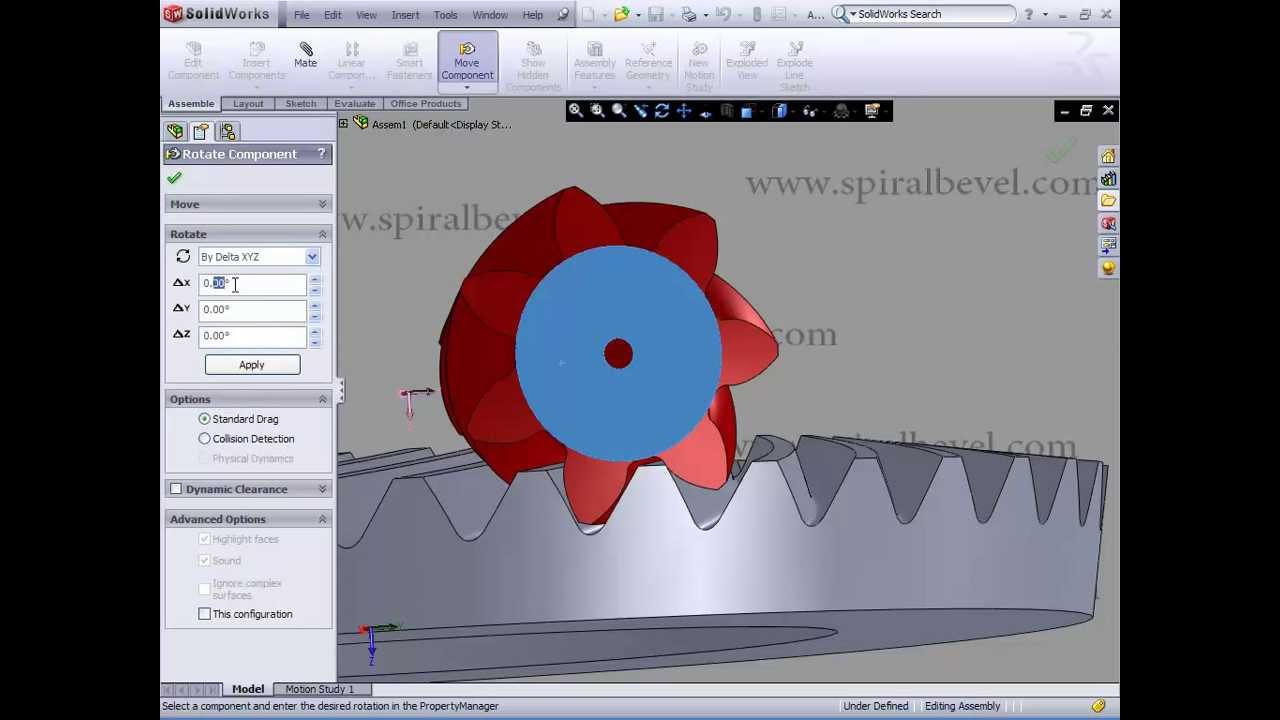Click the Delta X spinner arrows

(x=315, y=285)
